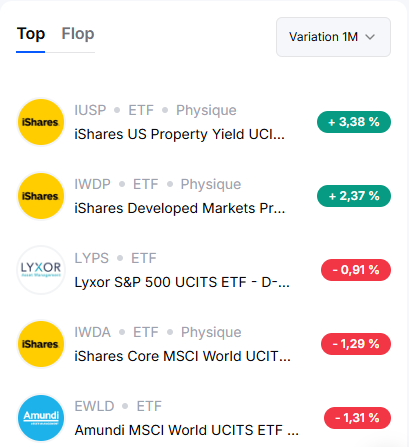Open Amundi MSCI World UCITS ETF
Image resolution: width=409 pixels, height=447 pixels.
coord(186,430)
